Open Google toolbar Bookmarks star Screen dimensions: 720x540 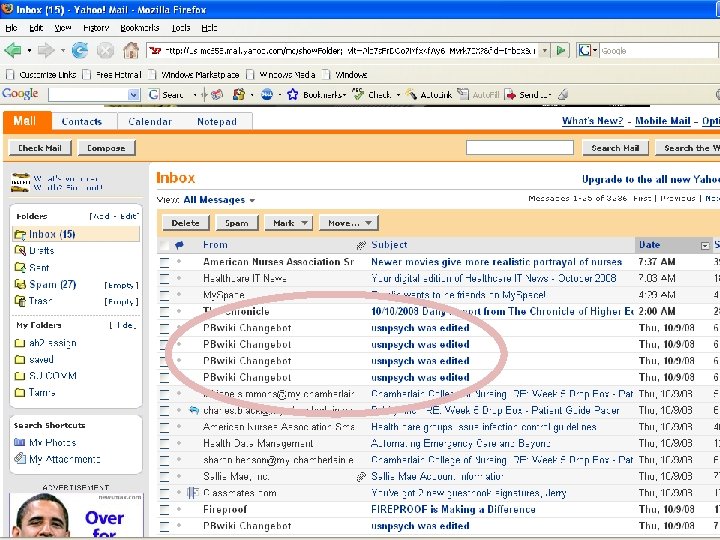(292, 95)
